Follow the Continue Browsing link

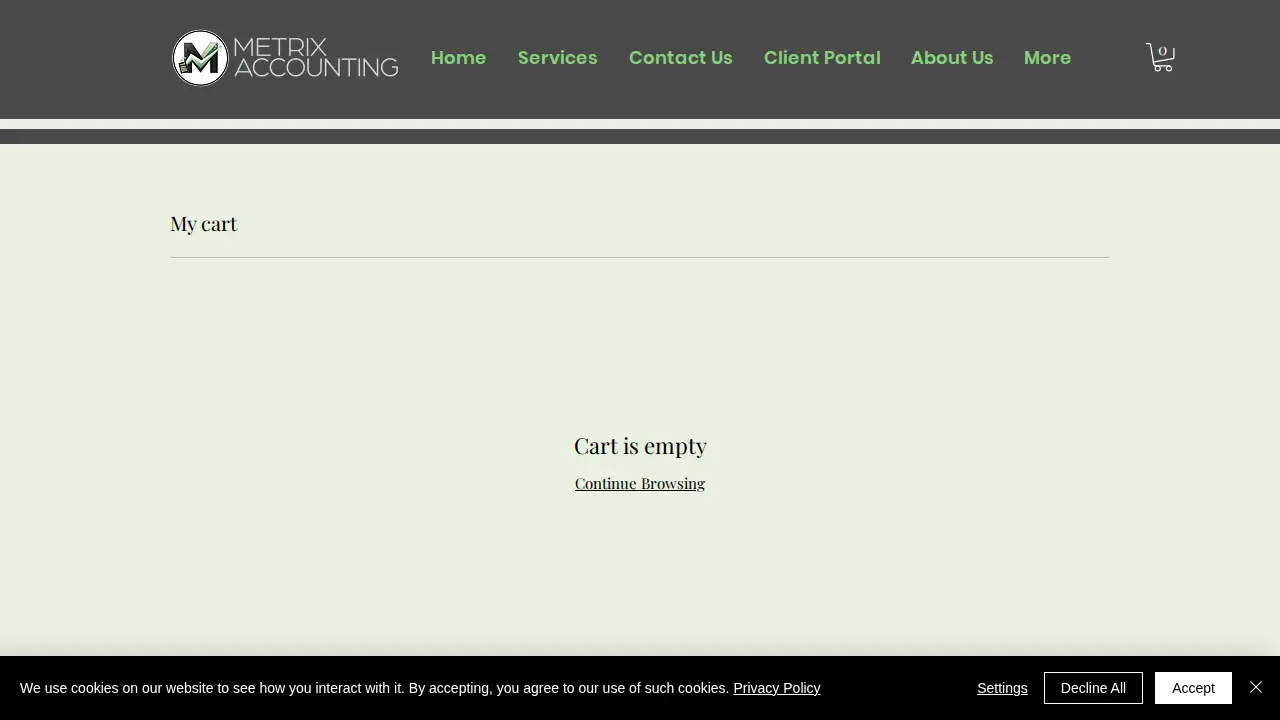640,483
